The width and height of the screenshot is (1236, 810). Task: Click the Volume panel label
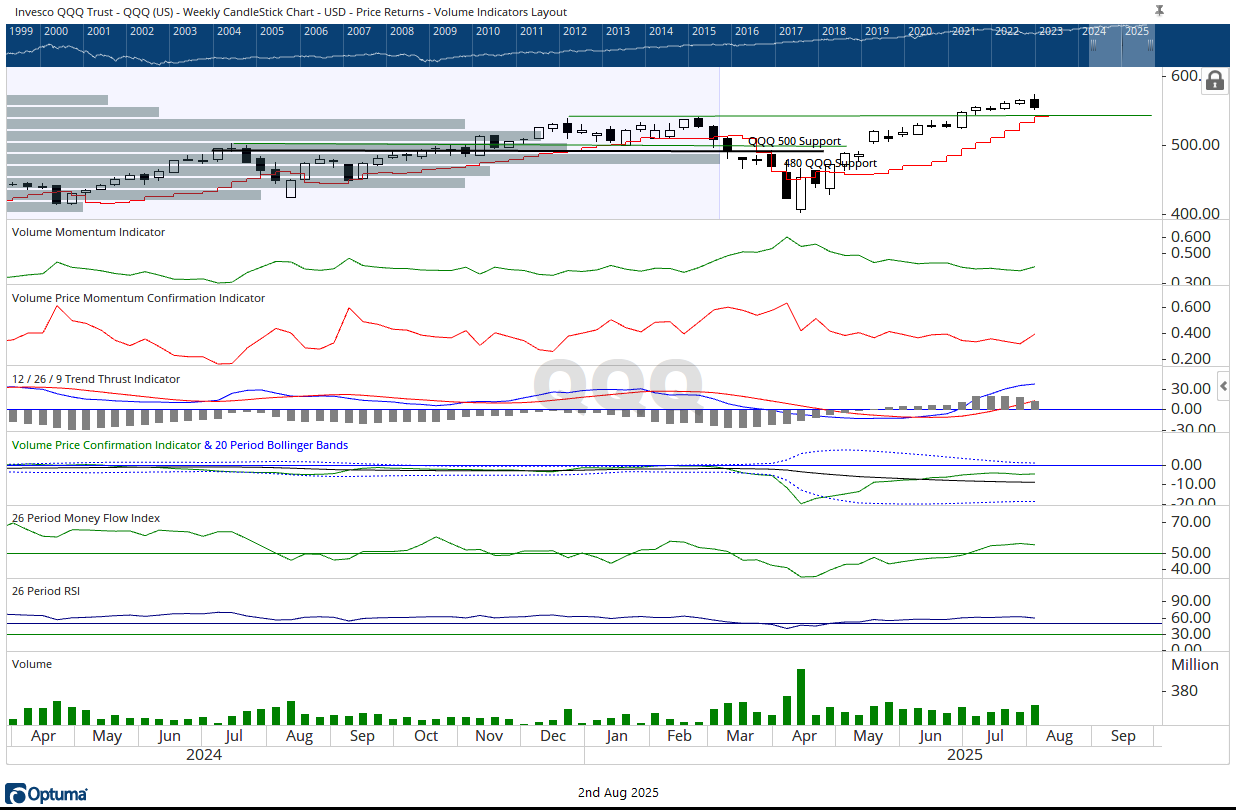(x=31, y=664)
